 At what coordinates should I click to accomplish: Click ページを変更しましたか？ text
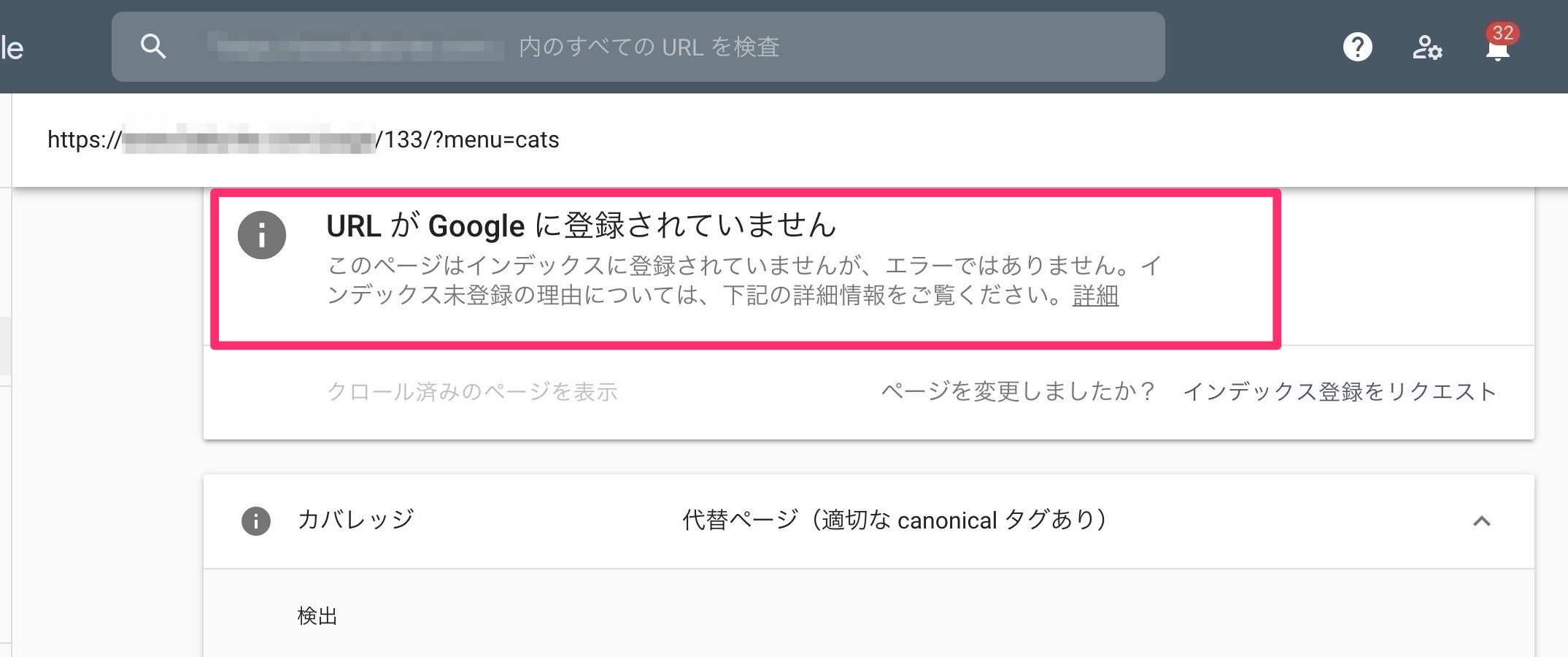point(1019,392)
